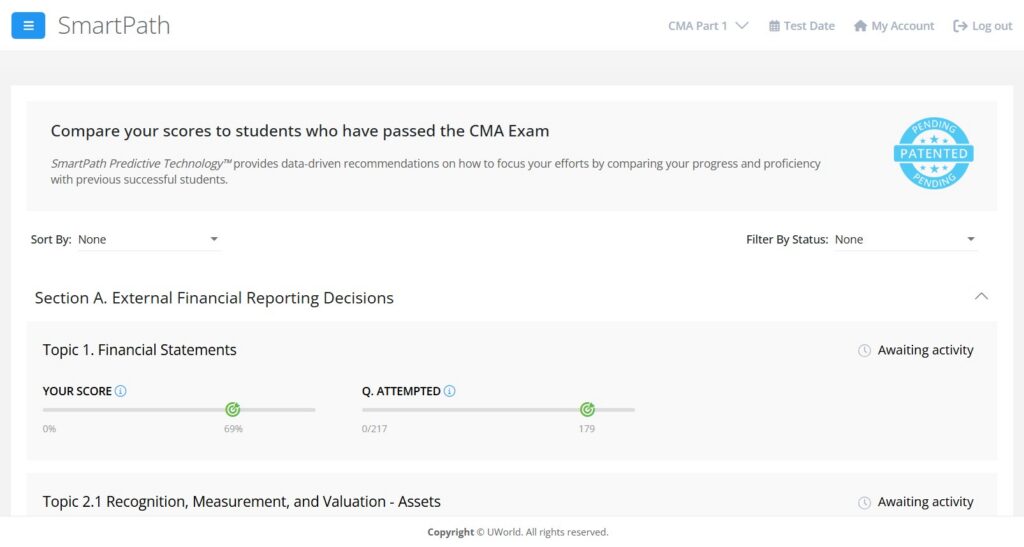Click the My Account home icon
This screenshot has height=547, width=1024.
860,26
